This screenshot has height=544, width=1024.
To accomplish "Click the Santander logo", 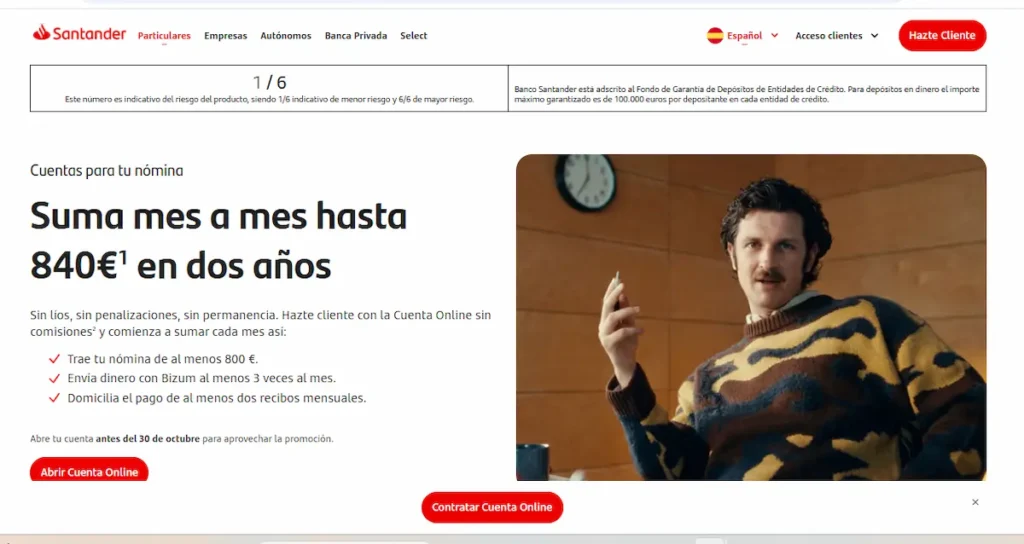I will 80,33.
